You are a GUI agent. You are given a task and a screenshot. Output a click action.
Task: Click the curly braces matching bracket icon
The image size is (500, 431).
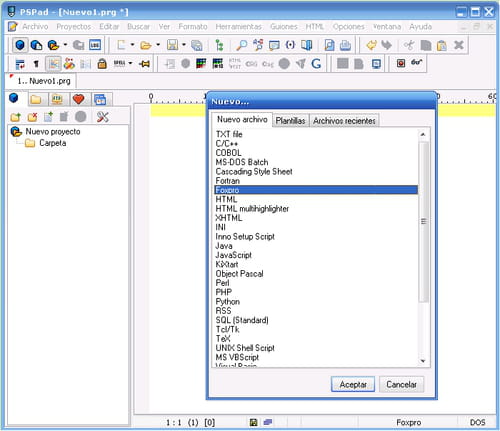click(290, 45)
